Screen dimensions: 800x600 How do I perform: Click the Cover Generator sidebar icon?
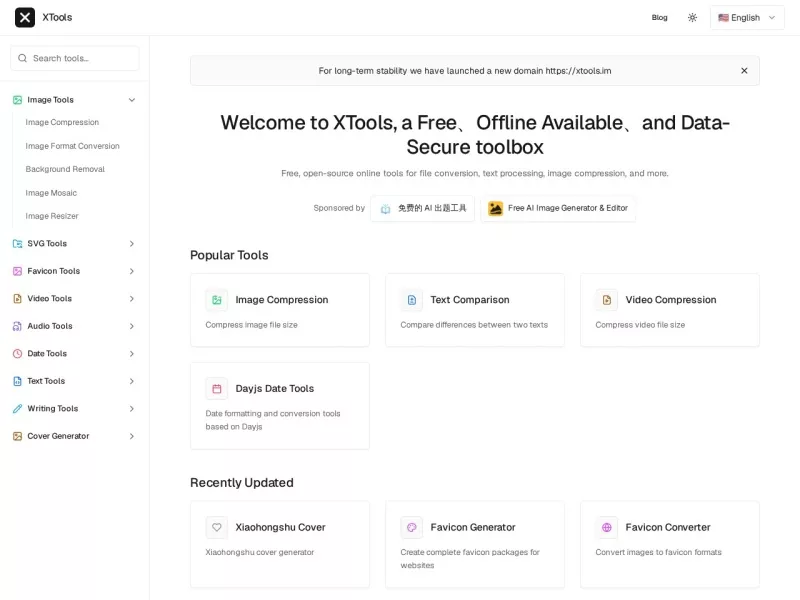click(17, 436)
